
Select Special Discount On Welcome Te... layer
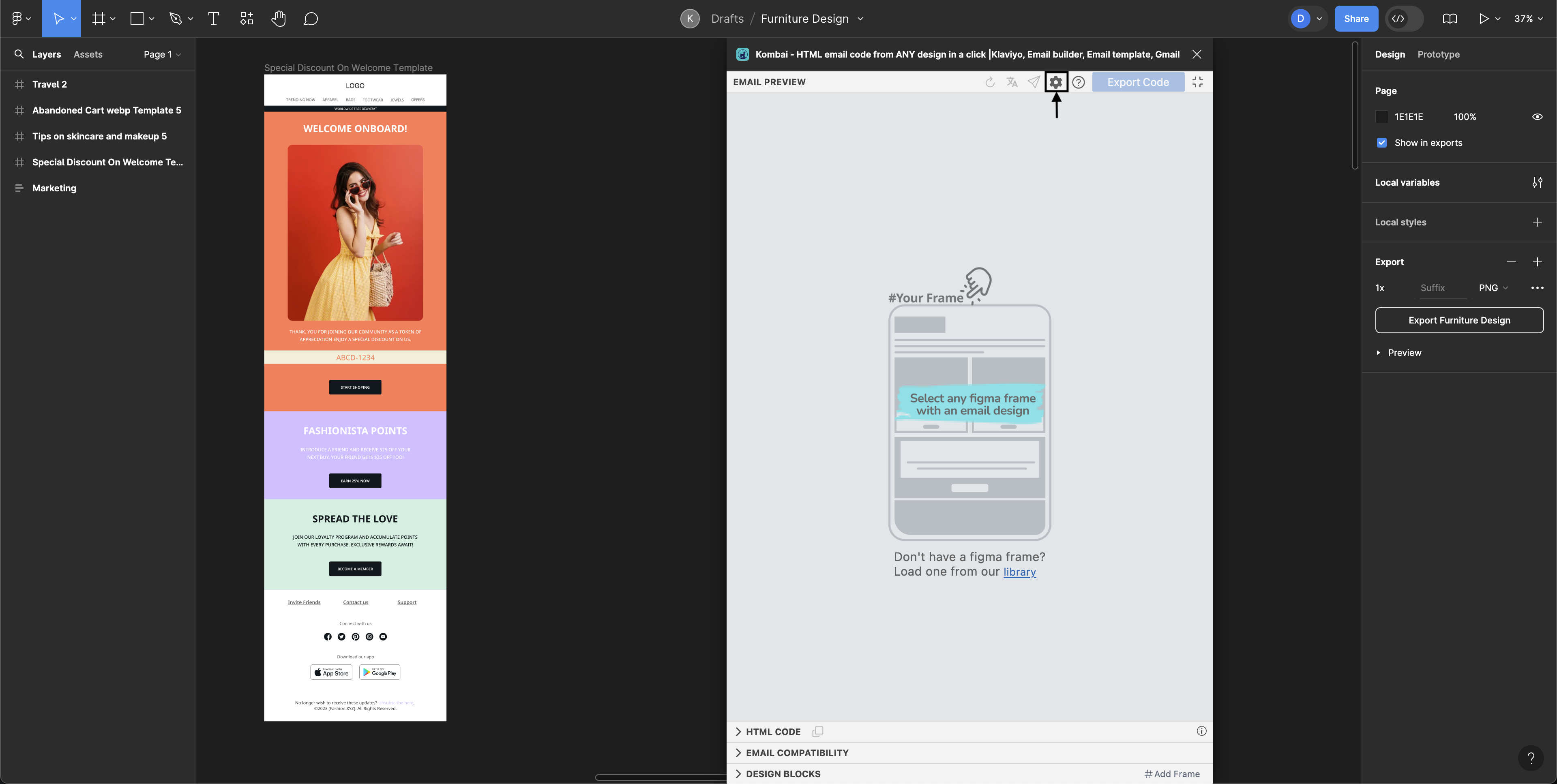(x=107, y=162)
